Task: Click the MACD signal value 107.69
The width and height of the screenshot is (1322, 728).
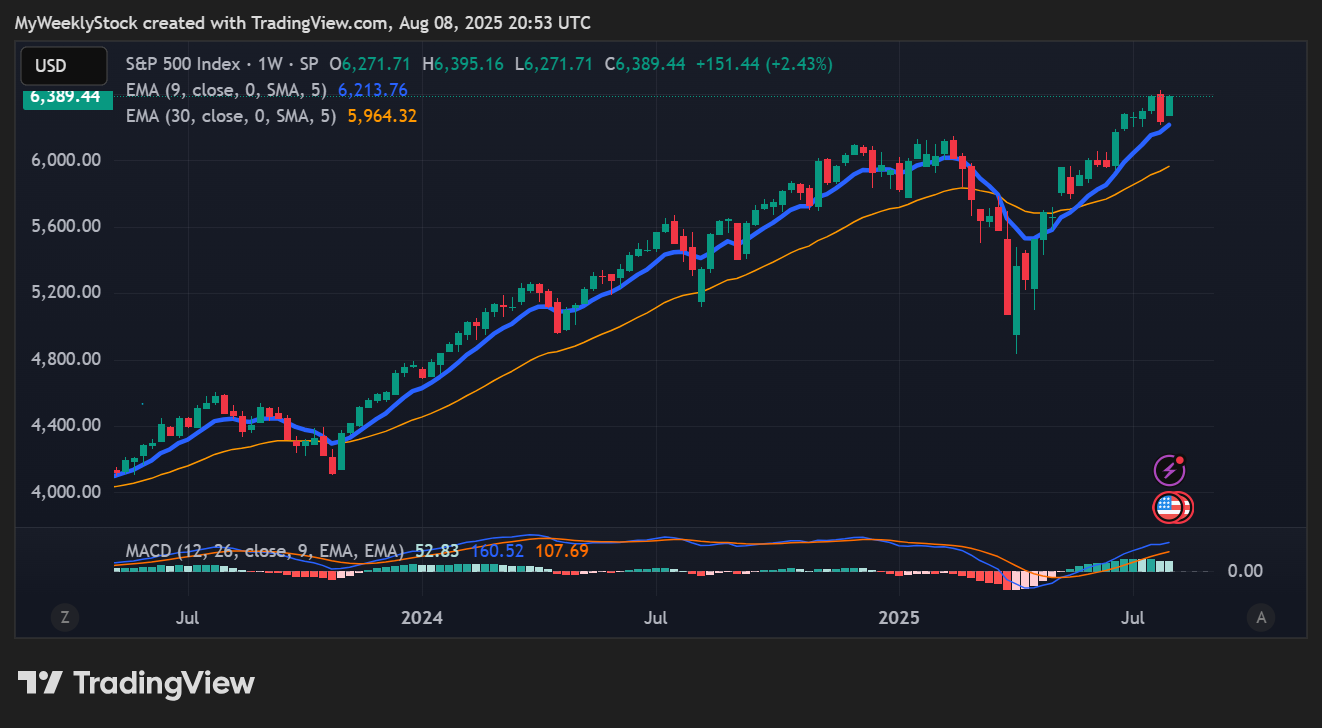Action: 562,551
